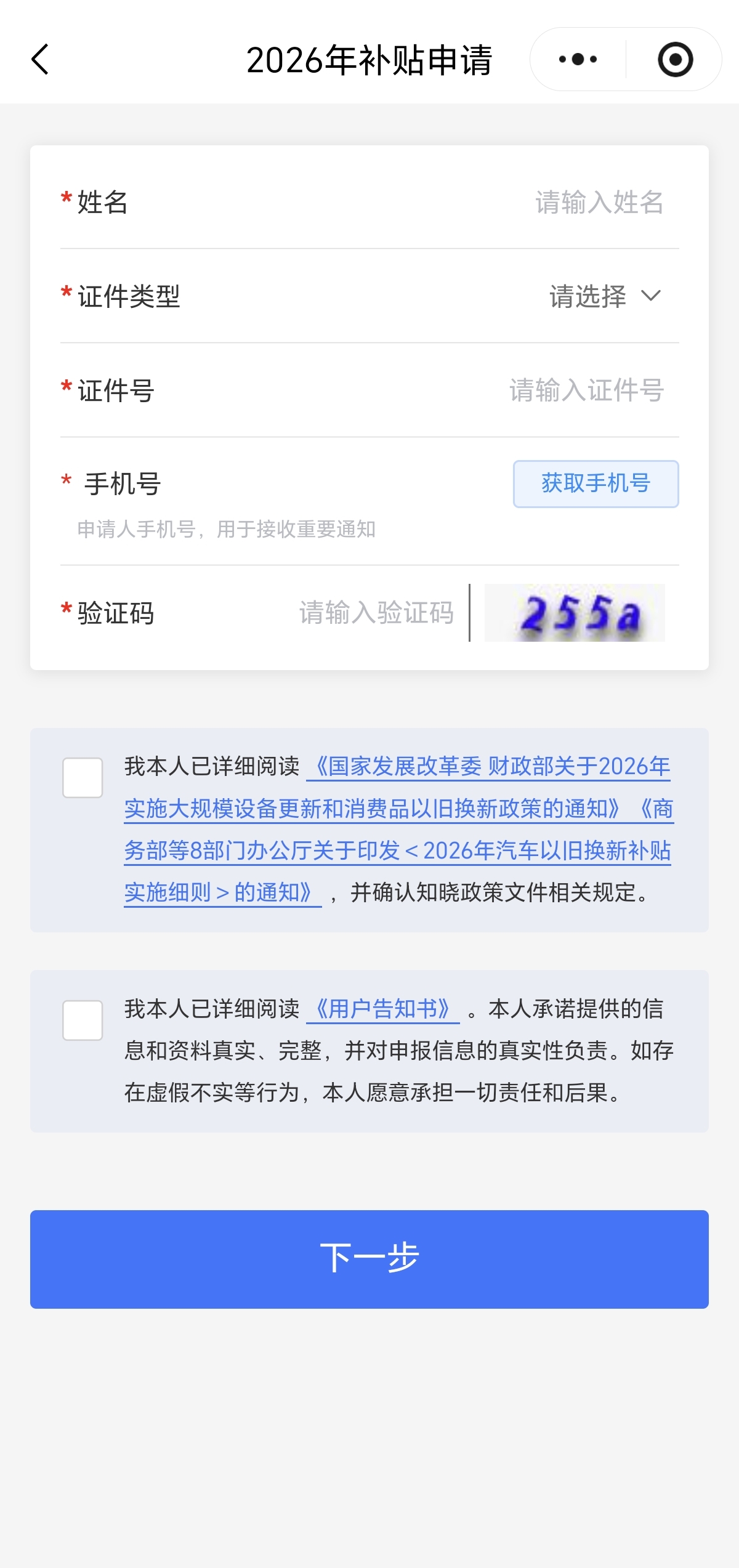Image resolution: width=739 pixels, height=1568 pixels.
Task: Tap the 手机号 field label
Action: (x=122, y=484)
